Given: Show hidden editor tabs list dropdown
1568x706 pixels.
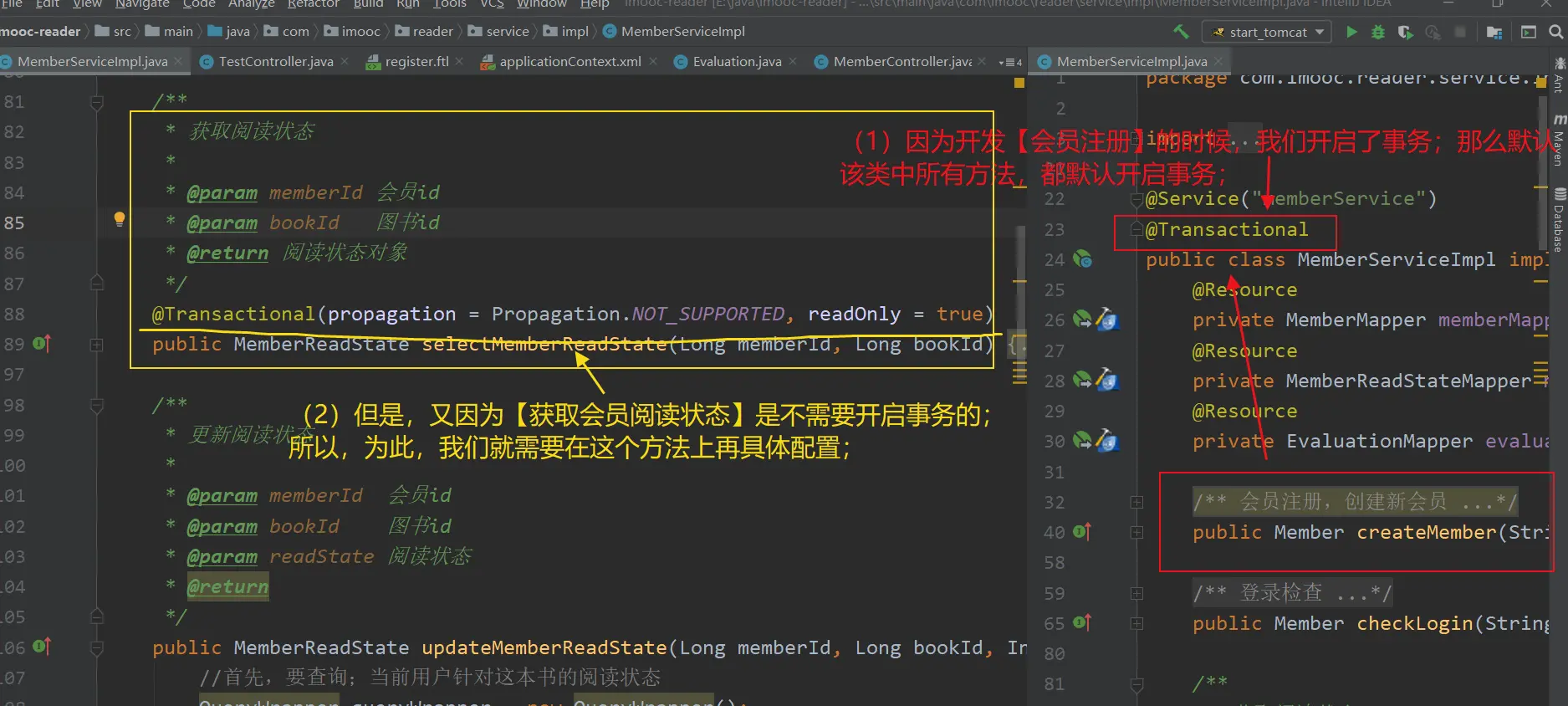Looking at the screenshot, I should tap(1010, 62).
